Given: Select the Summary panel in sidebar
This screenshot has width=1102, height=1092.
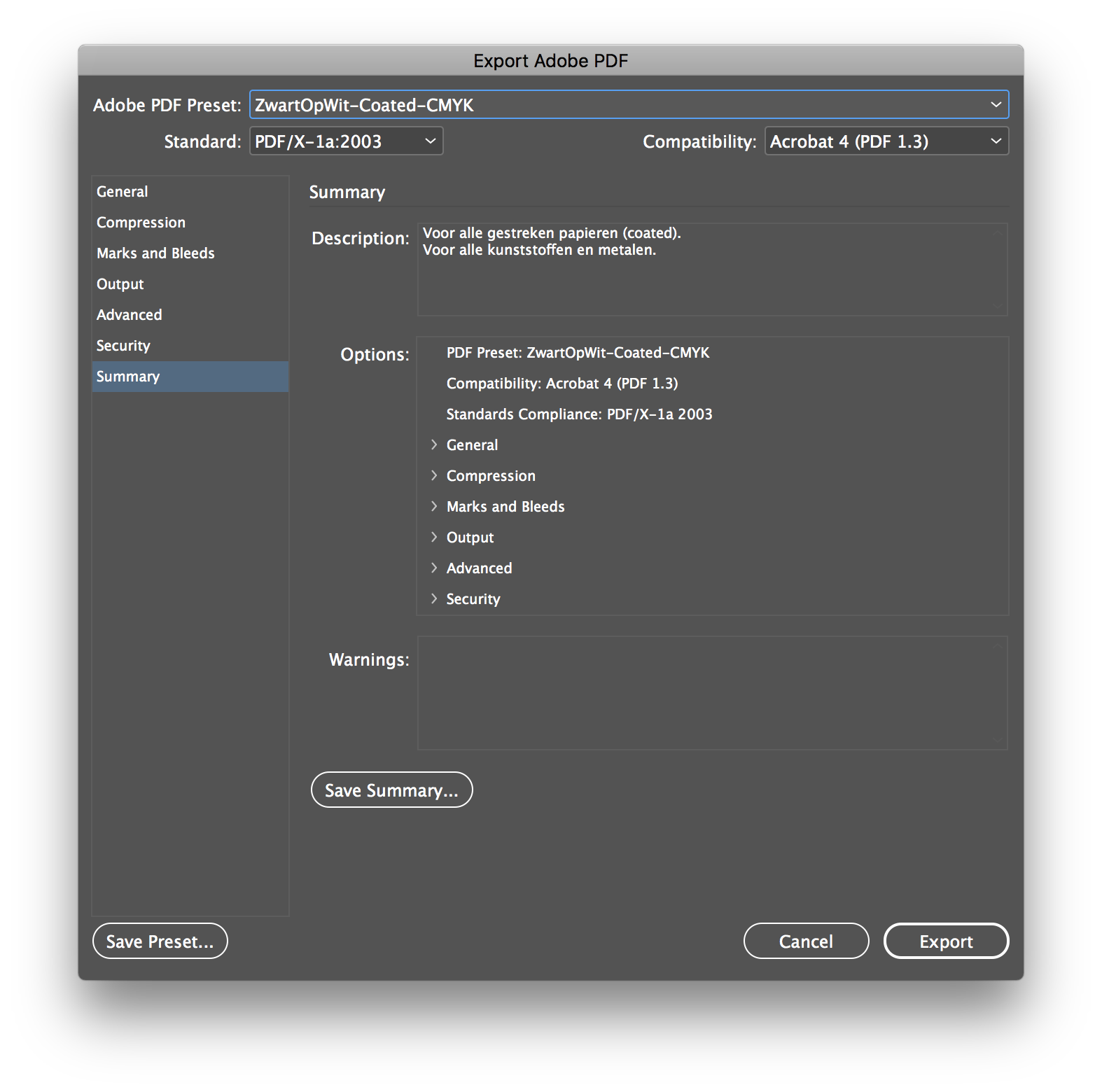Looking at the screenshot, I should click(x=190, y=377).
